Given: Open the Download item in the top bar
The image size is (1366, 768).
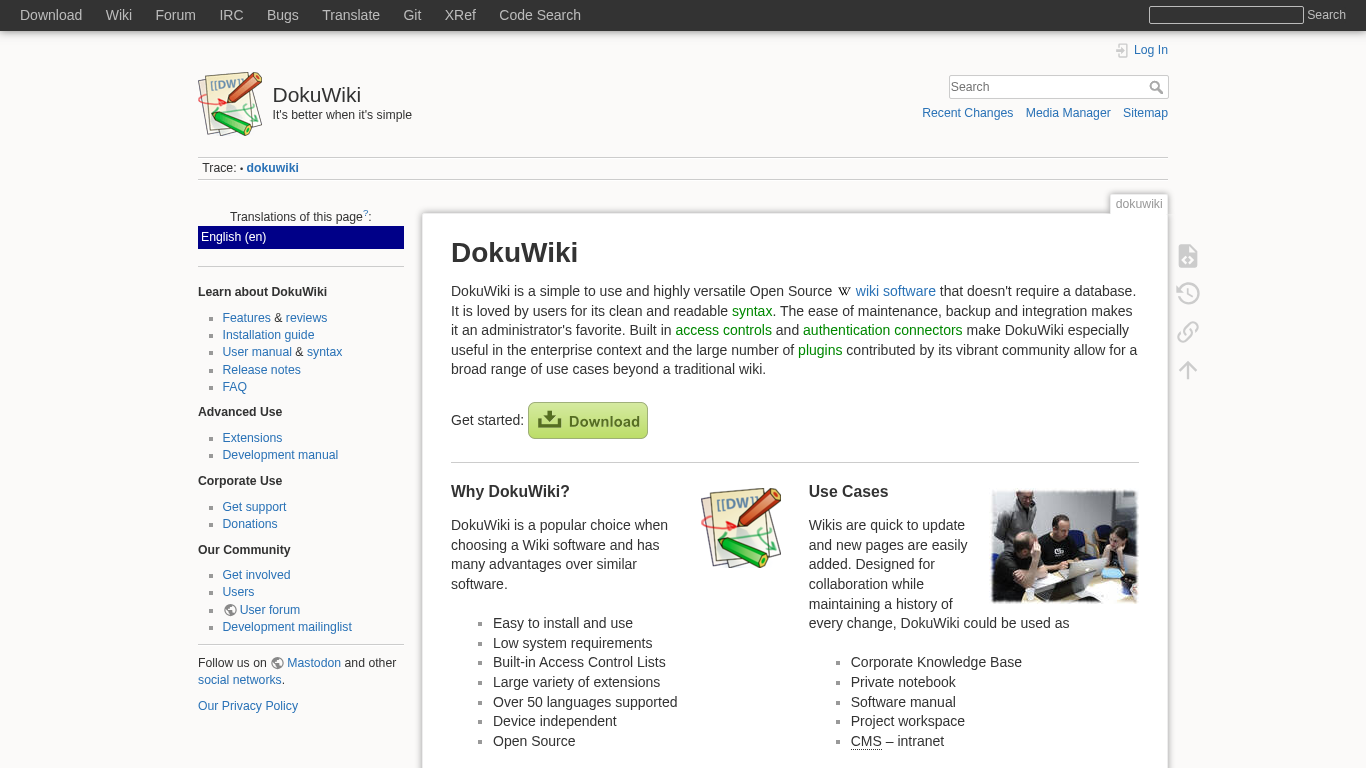Looking at the screenshot, I should [51, 15].
